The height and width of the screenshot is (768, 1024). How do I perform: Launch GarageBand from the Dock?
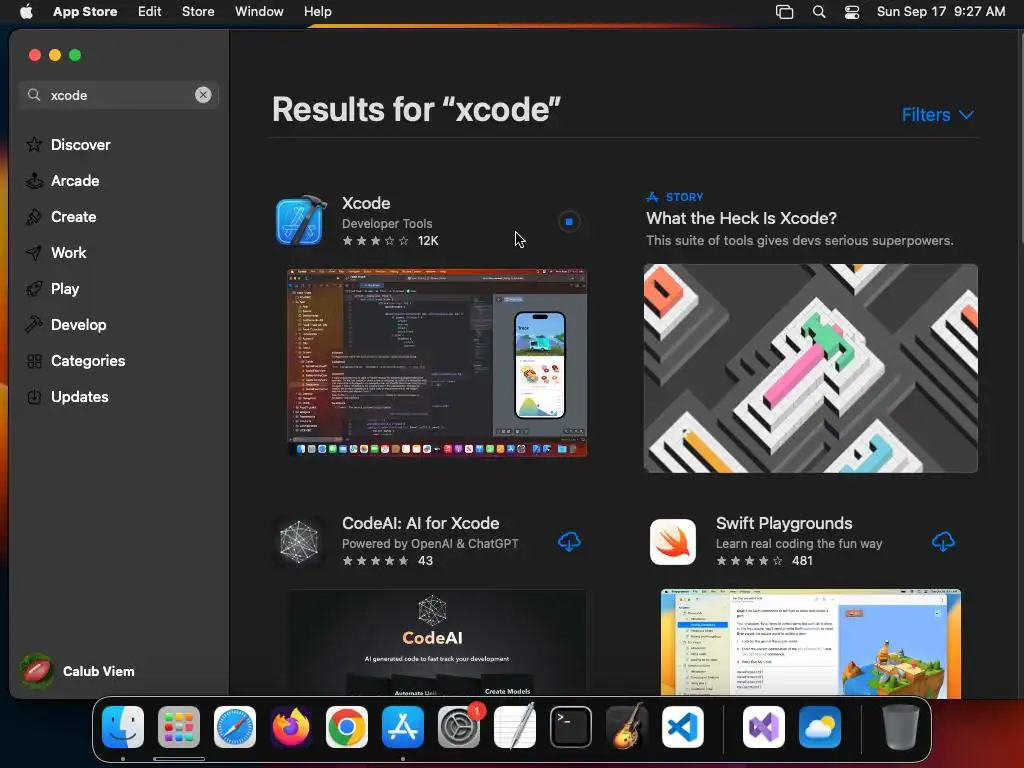(627, 727)
